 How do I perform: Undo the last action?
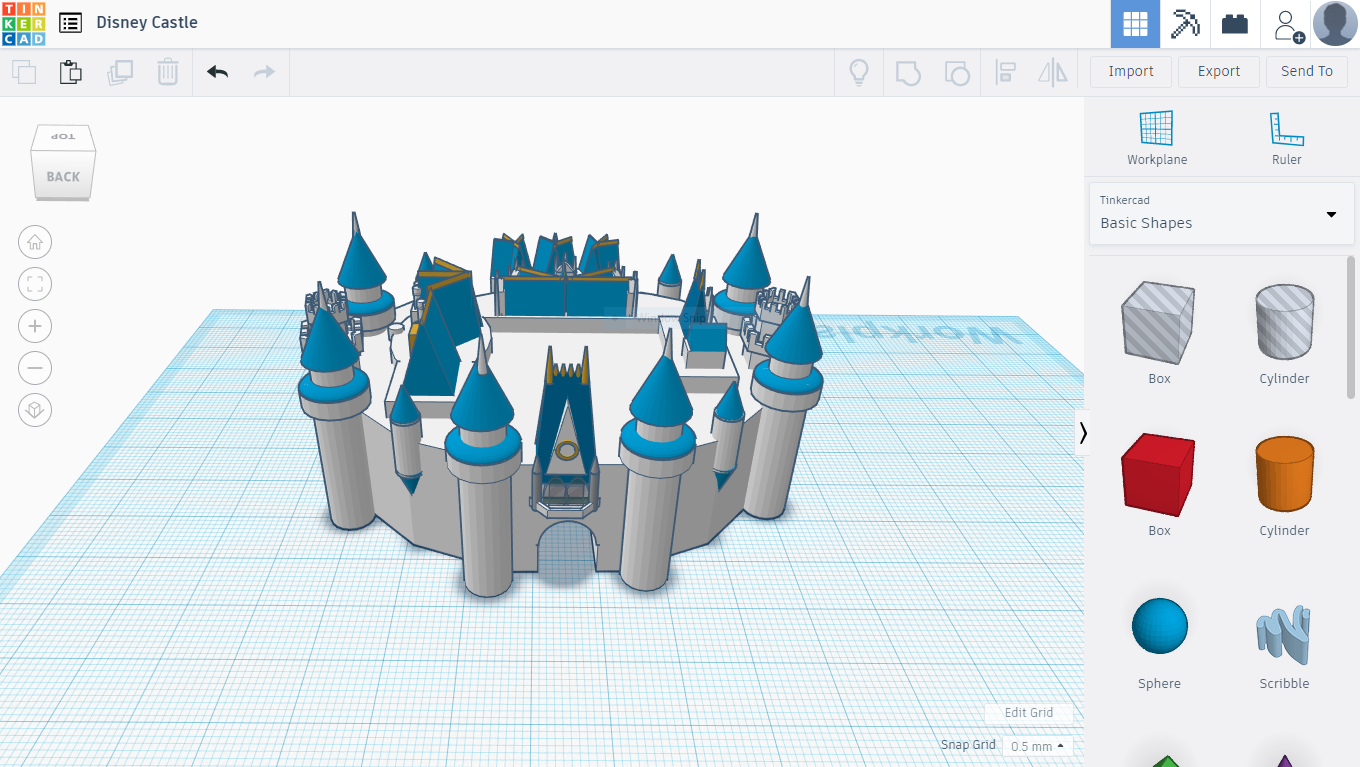(217, 72)
